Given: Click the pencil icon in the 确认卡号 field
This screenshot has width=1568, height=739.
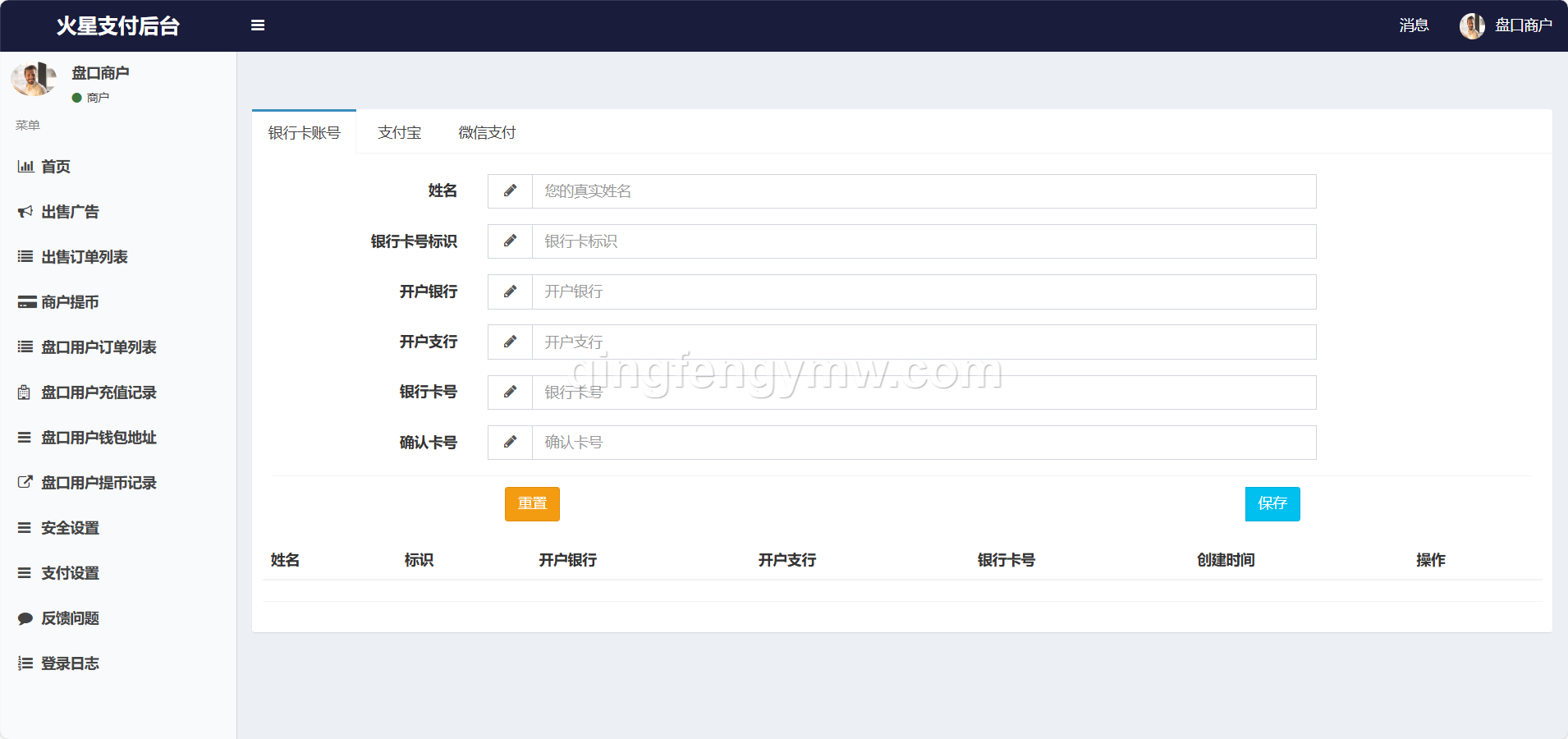Looking at the screenshot, I should click(510, 443).
